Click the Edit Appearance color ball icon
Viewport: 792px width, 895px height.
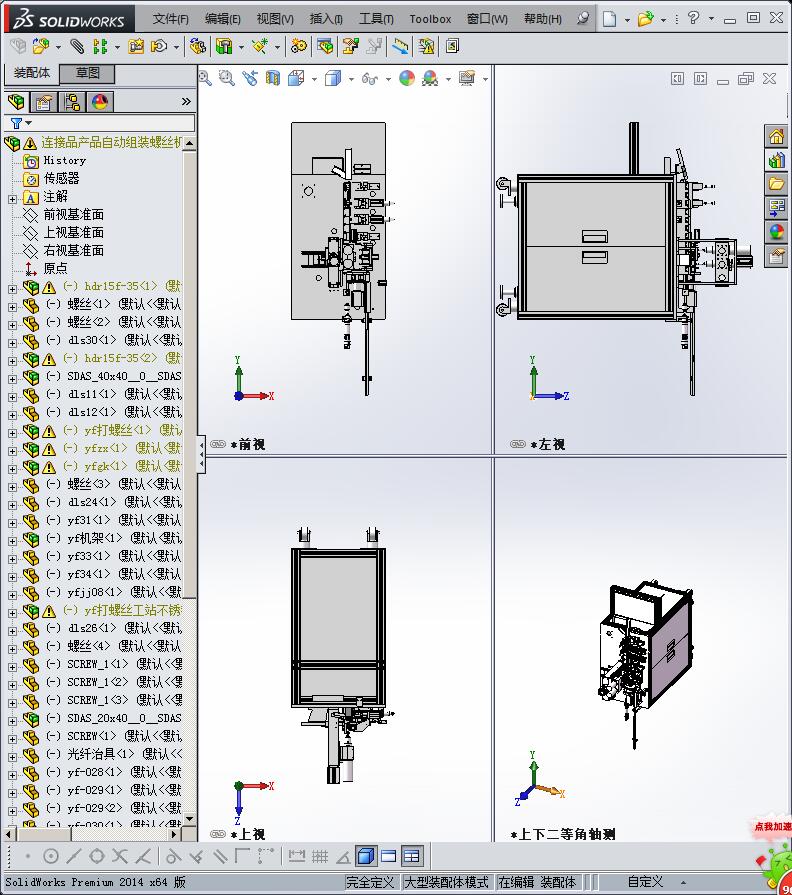407,78
